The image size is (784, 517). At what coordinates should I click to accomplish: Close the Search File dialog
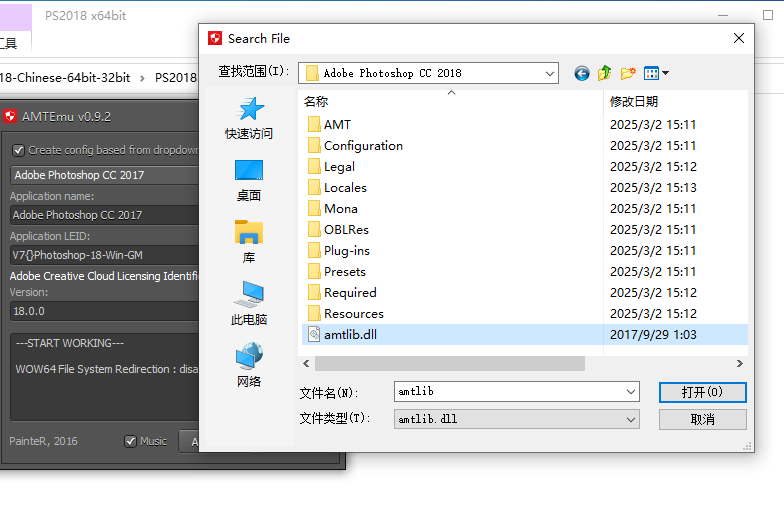[x=739, y=38]
